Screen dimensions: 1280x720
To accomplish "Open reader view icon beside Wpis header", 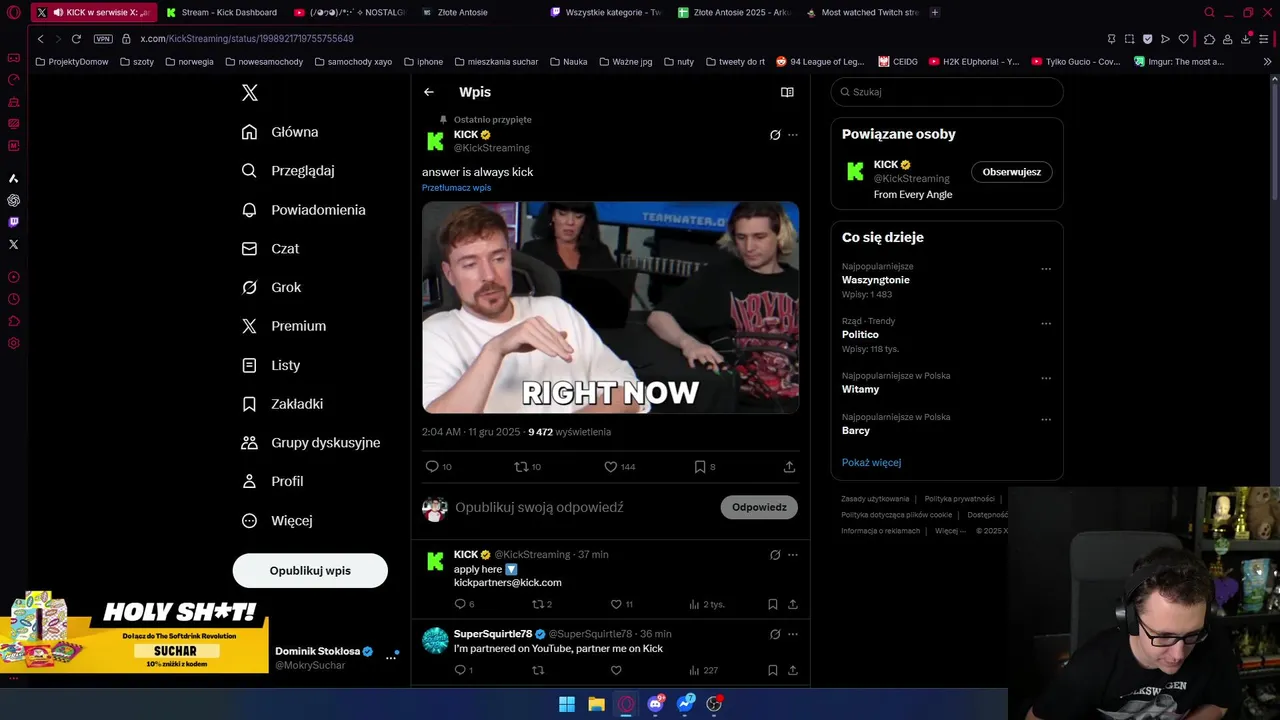I will (787, 92).
